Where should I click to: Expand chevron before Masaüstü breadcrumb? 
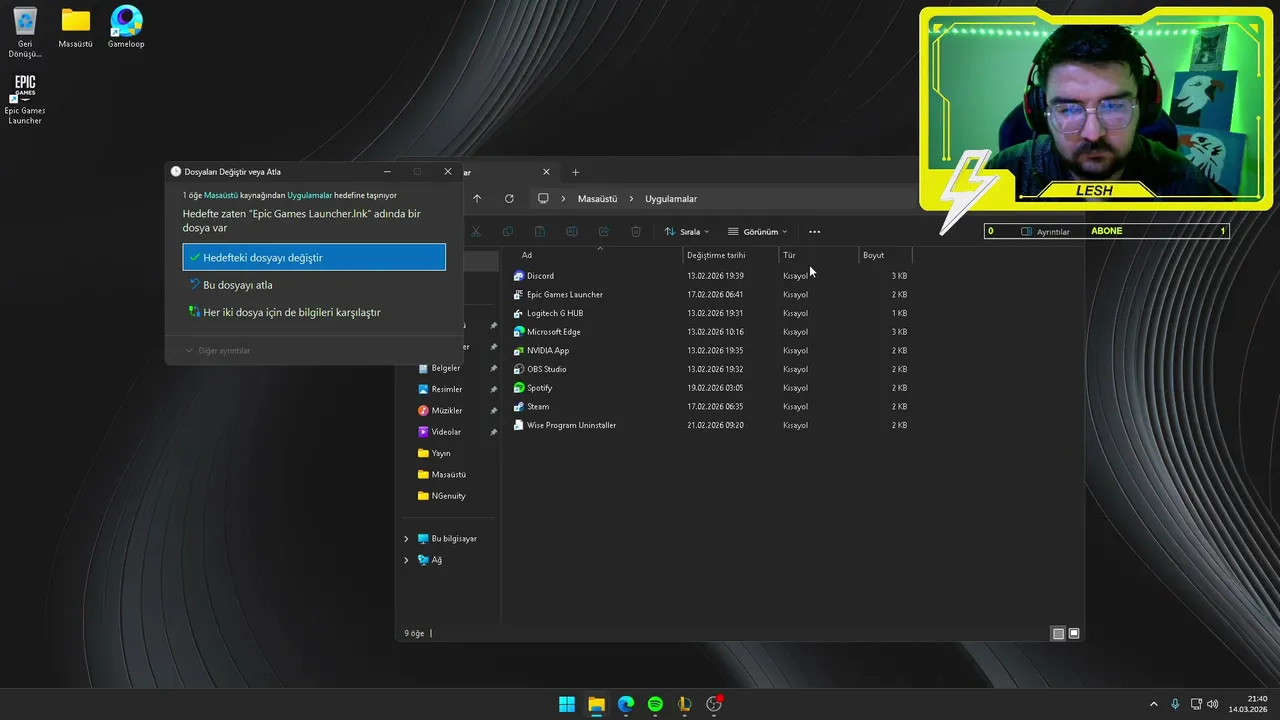click(564, 199)
